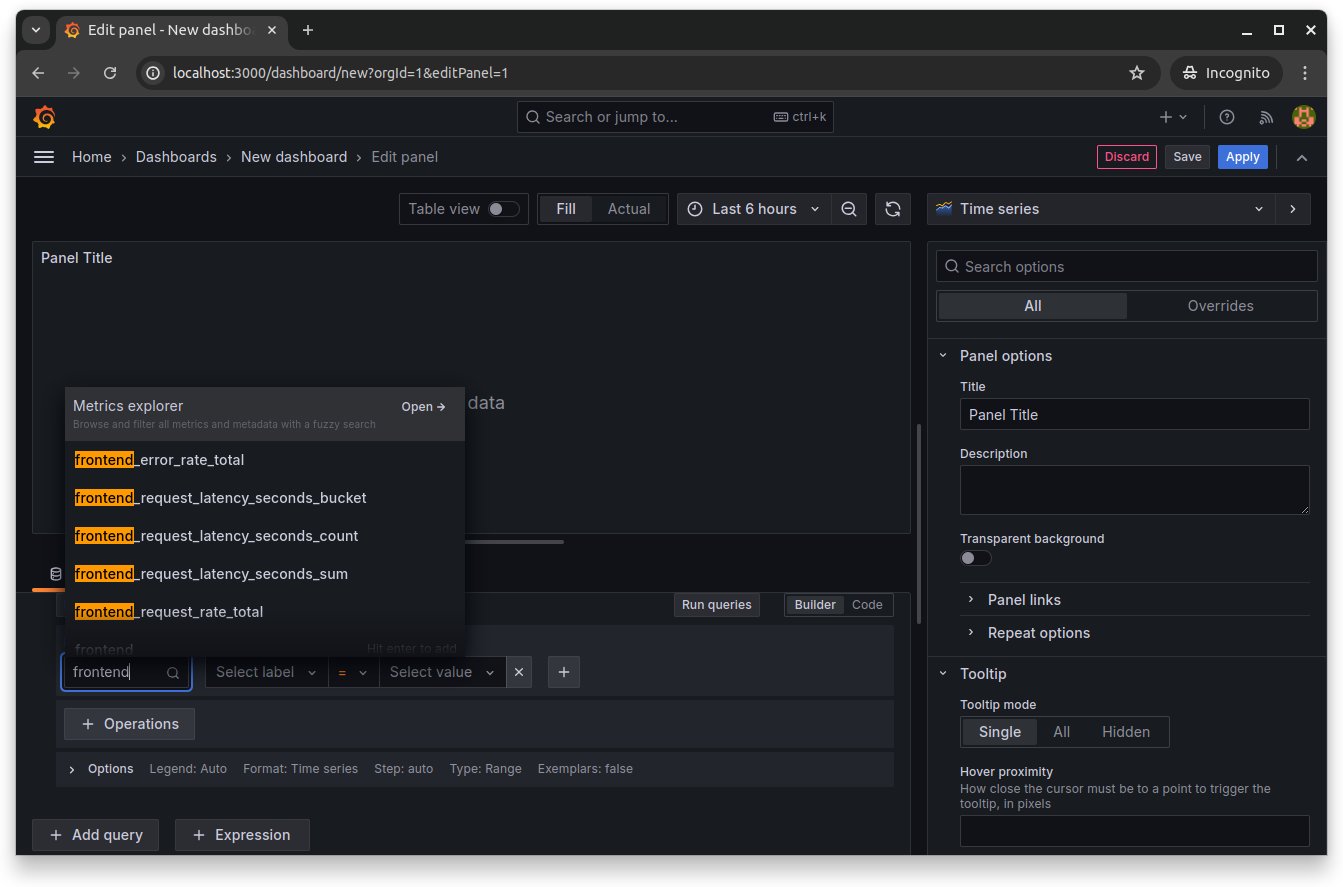The image size is (1343, 887).
Task: Collapse the Tooltip section
Action: click(x=983, y=674)
